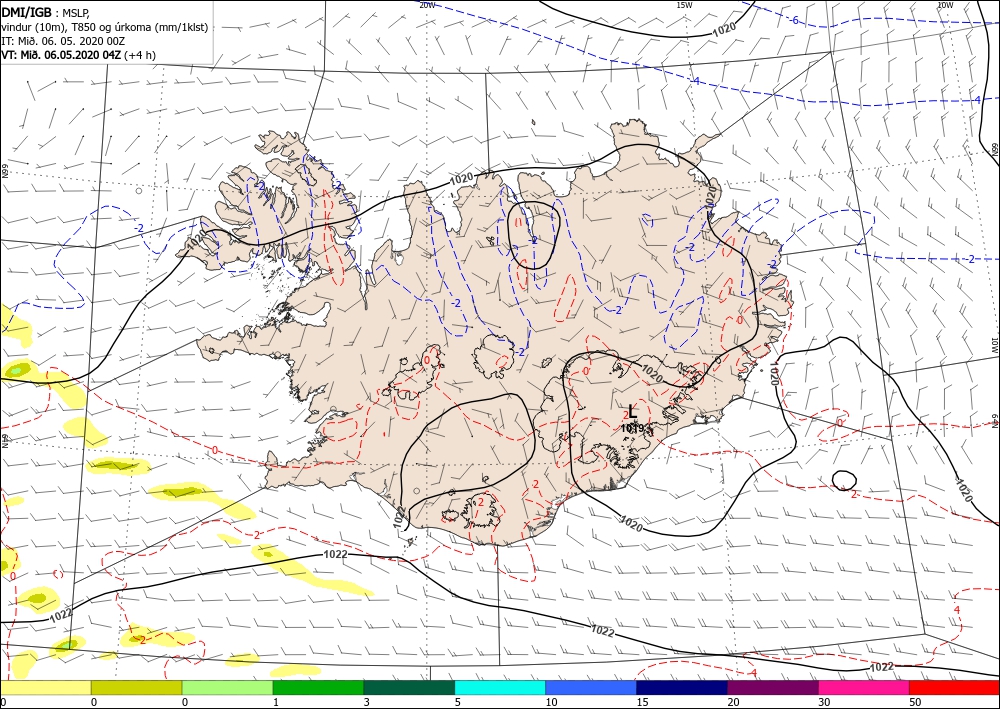Click the legend value '50'
Viewport: 1000px width, 709px height.
pyautogui.click(x=913, y=702)
